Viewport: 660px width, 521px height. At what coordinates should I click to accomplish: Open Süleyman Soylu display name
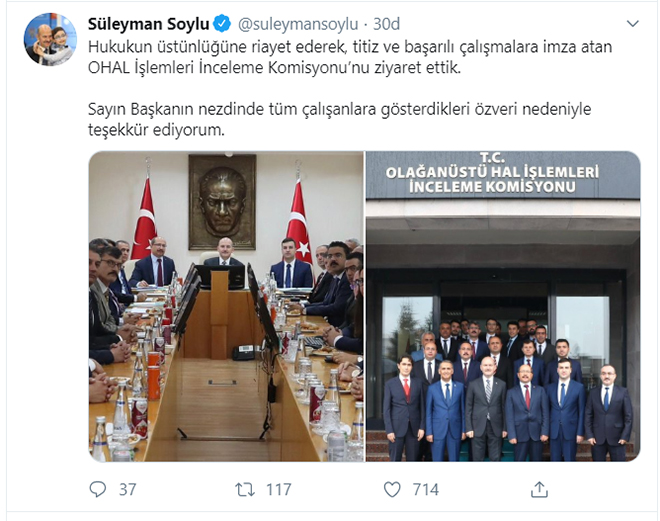coord(148,24)
